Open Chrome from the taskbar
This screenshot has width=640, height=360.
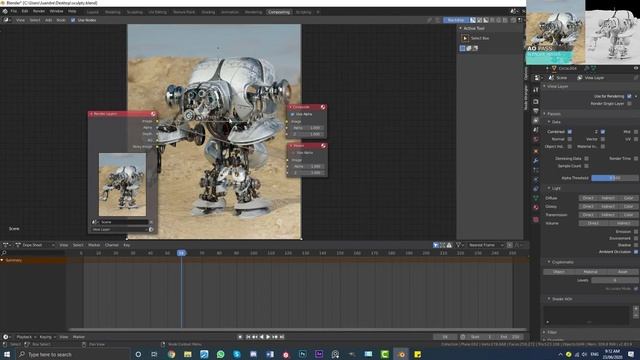(x=171, y=354)
